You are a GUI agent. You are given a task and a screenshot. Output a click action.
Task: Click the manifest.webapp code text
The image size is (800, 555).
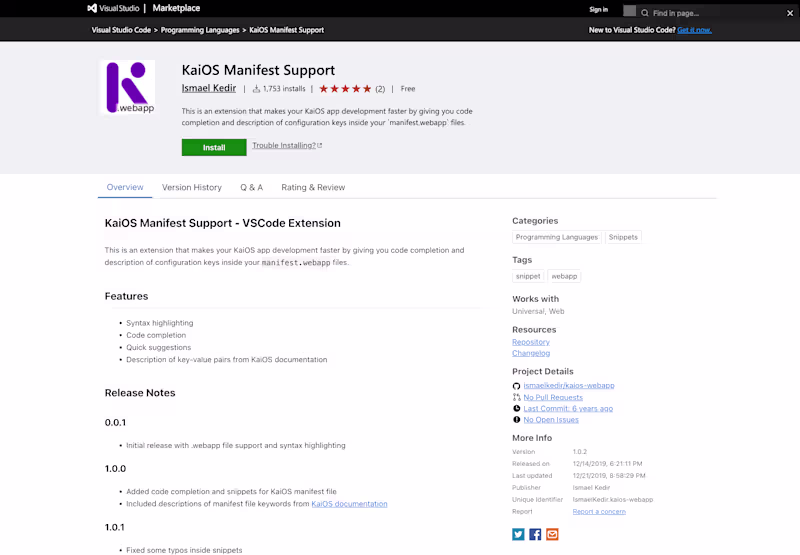pyautogui.click(x=296, y=263)
